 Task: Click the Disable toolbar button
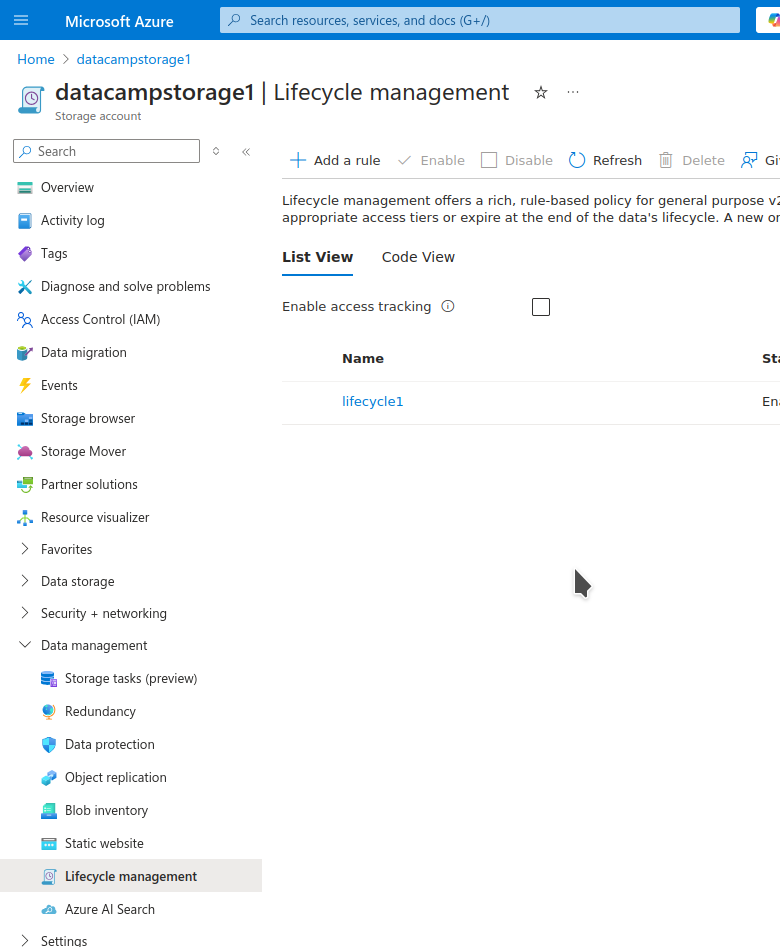517,161
